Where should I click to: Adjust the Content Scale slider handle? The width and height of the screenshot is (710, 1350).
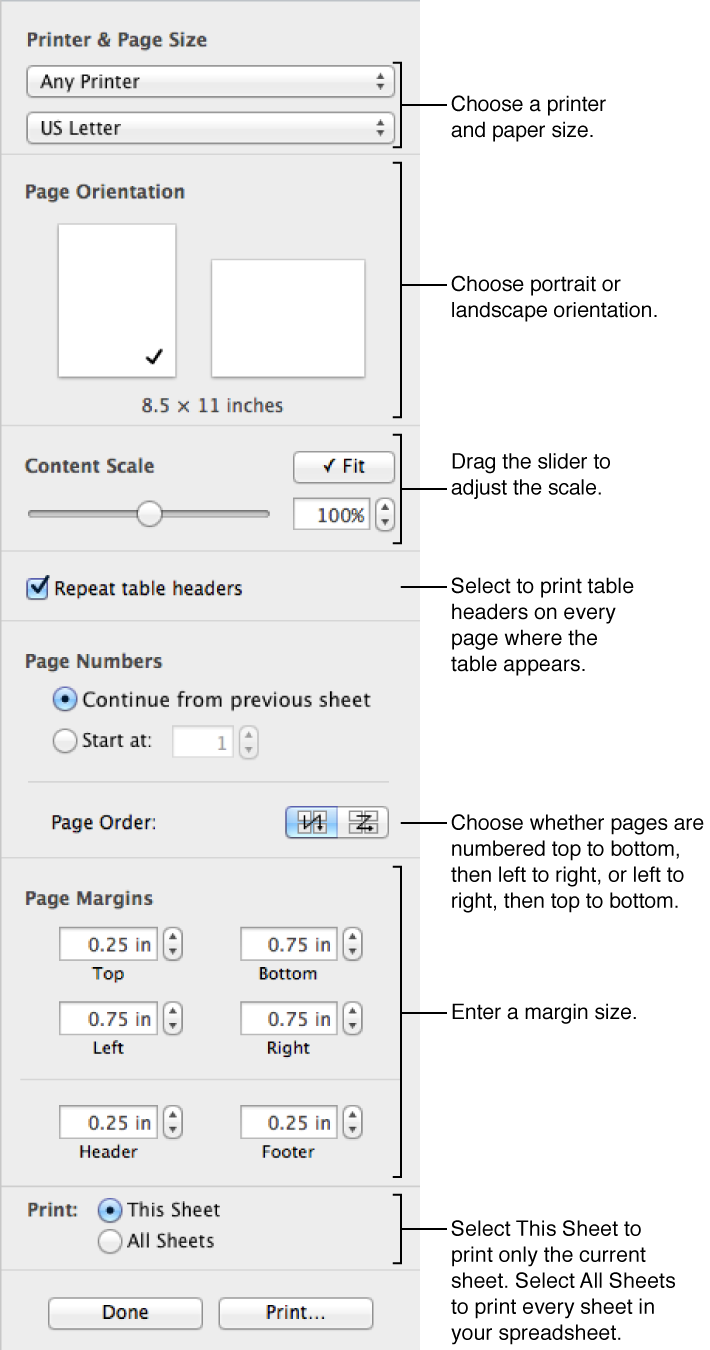click(x=149, y=514)
